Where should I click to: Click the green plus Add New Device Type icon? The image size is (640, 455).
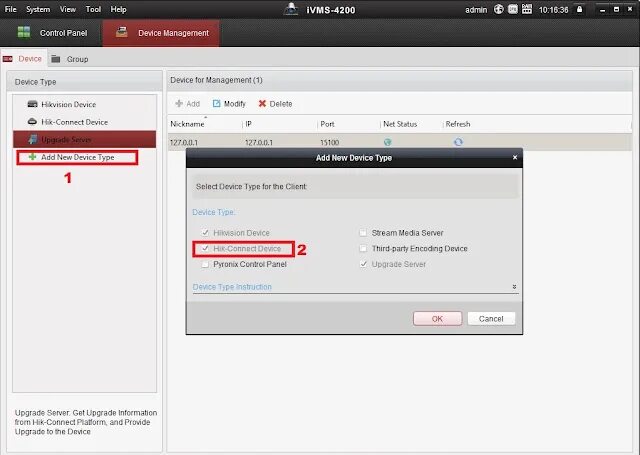click(32, 157)
